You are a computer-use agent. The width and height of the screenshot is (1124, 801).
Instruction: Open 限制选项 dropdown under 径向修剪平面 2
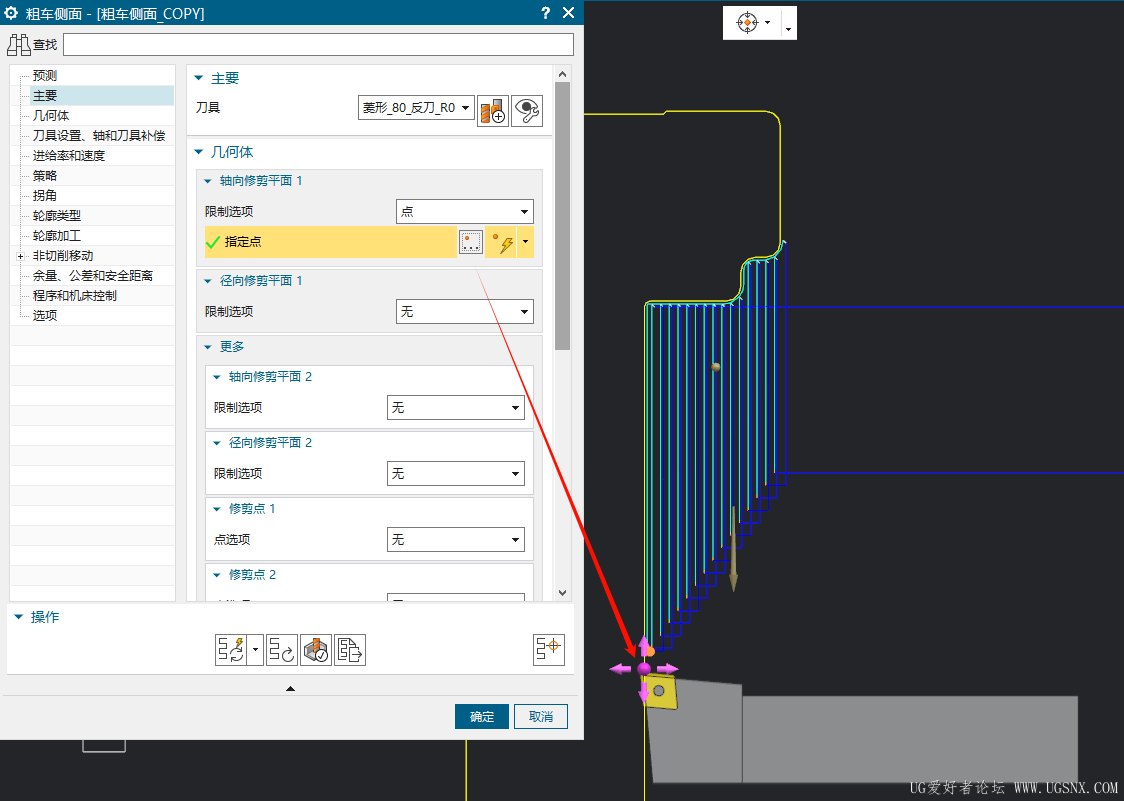pos(456,473)
